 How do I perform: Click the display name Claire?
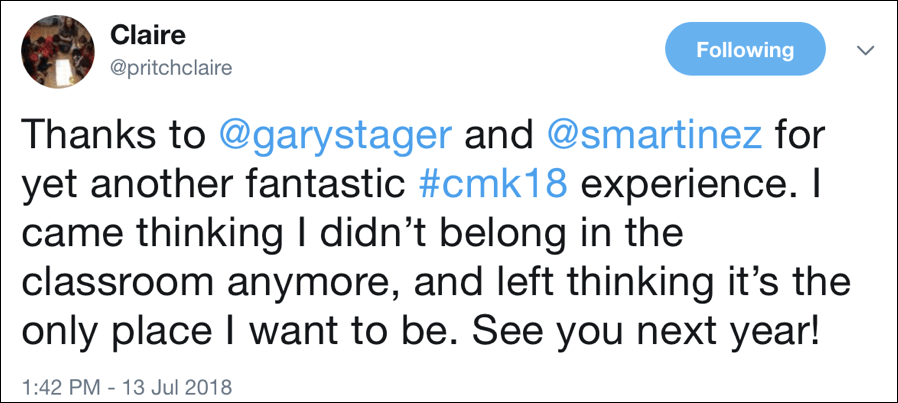[x=146, y=36]
